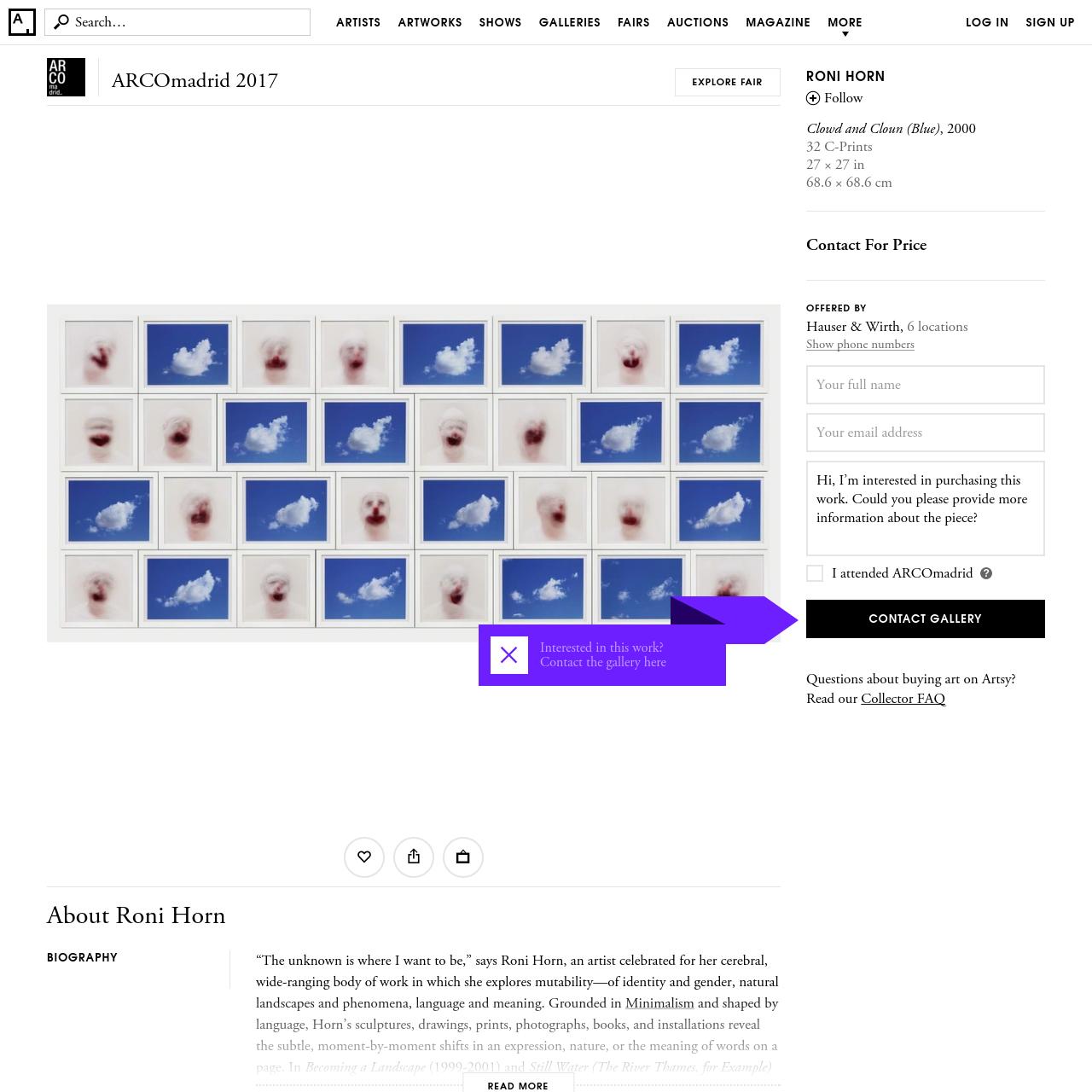Click the help question mark icon
Screen dimensions: 1092x1092
click(986, 573)
